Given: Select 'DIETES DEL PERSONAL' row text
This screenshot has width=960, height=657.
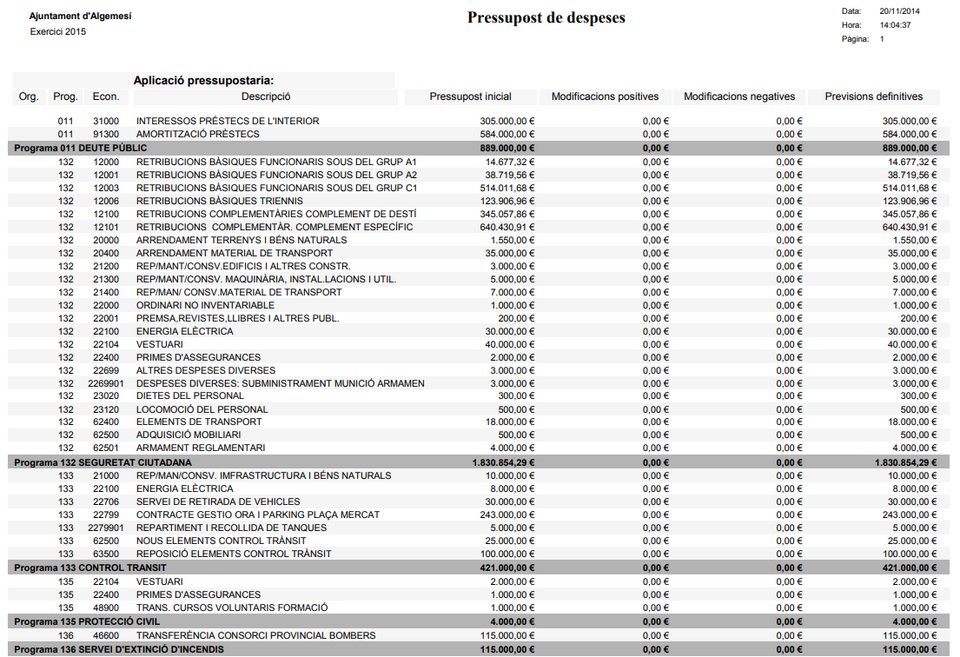Looking at the screenshot, I should [190, 396].
